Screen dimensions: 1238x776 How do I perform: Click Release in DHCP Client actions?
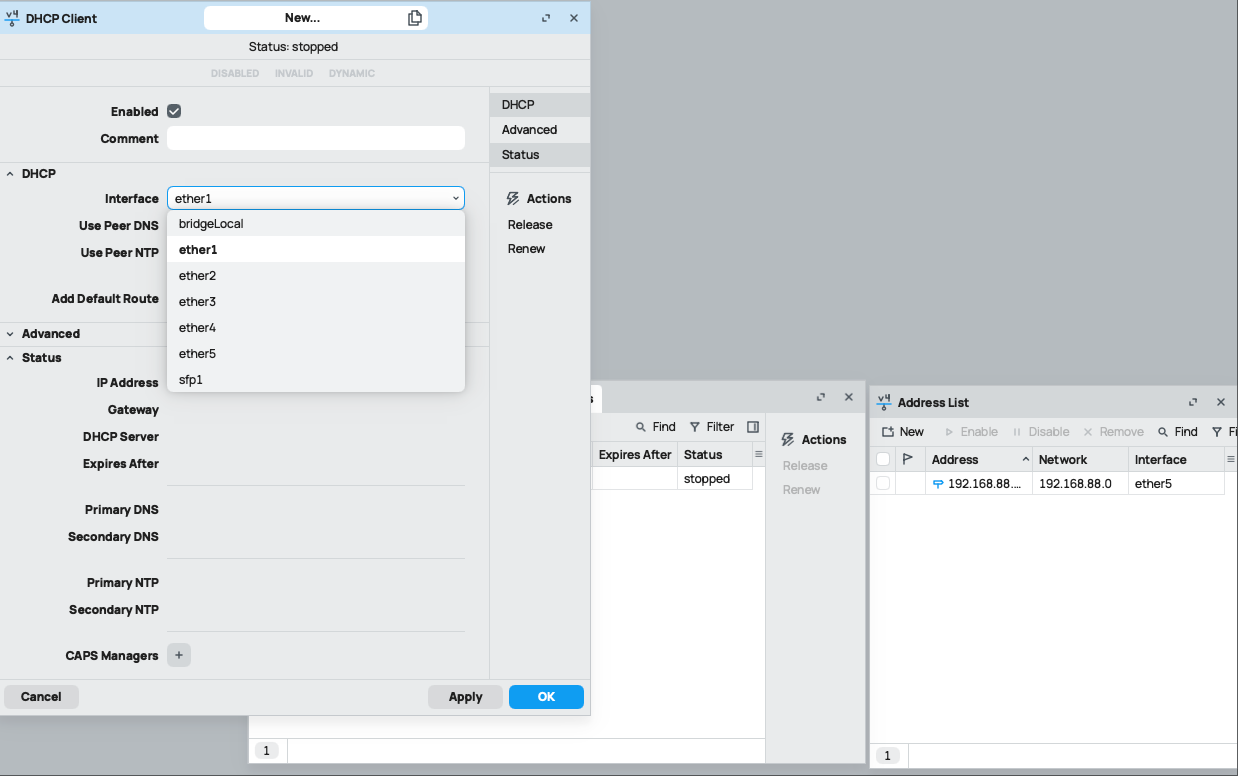530,225
